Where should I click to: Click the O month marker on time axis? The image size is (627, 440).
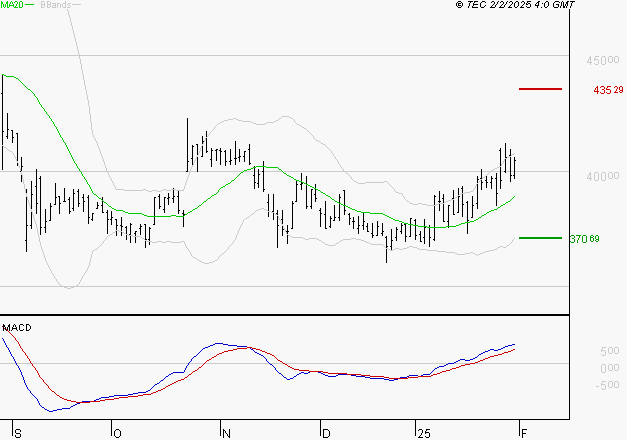point(117,433)
